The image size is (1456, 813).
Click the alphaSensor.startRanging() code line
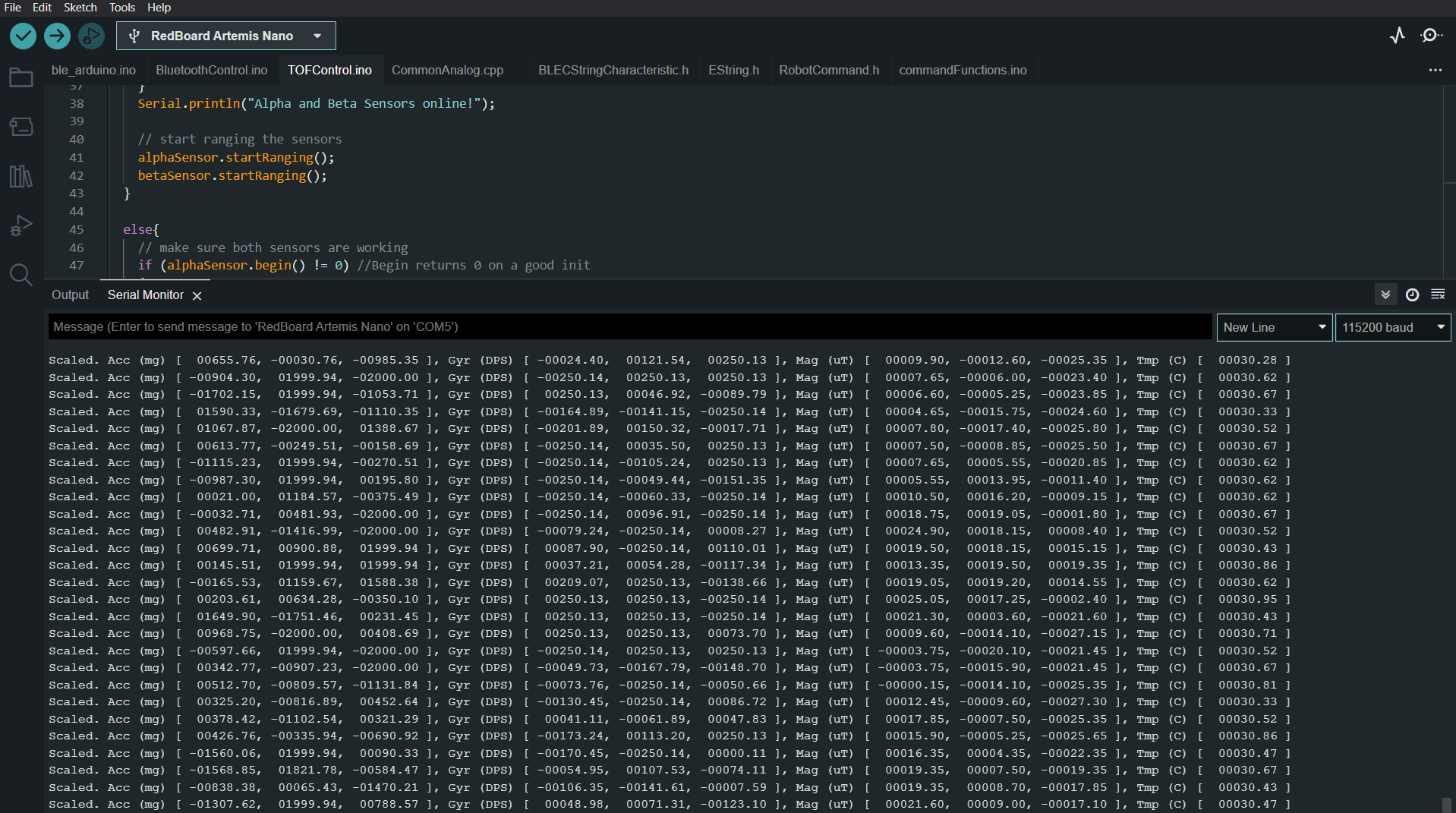pos(236,158)
